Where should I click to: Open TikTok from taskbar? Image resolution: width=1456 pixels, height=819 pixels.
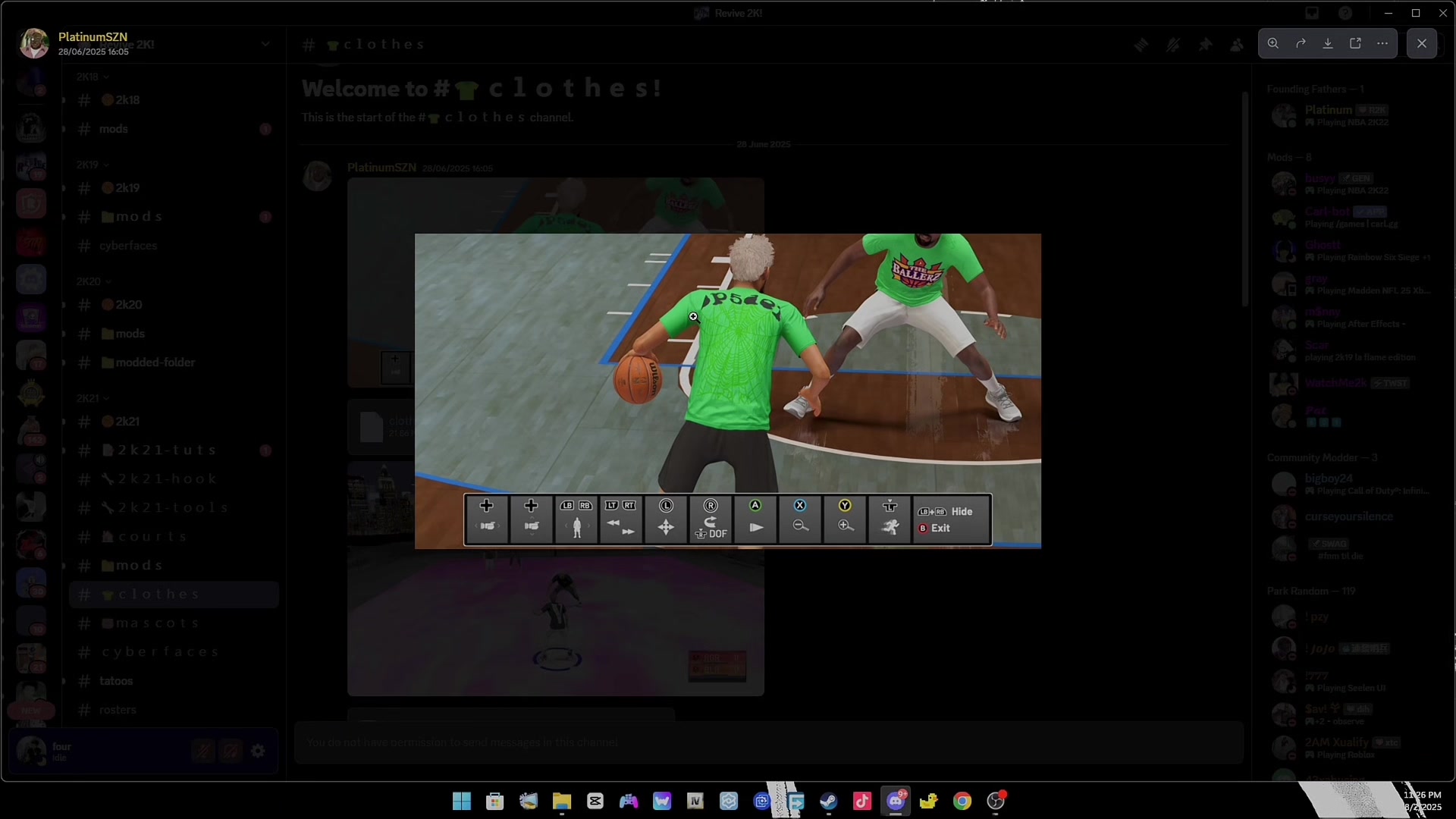[862, 801]
